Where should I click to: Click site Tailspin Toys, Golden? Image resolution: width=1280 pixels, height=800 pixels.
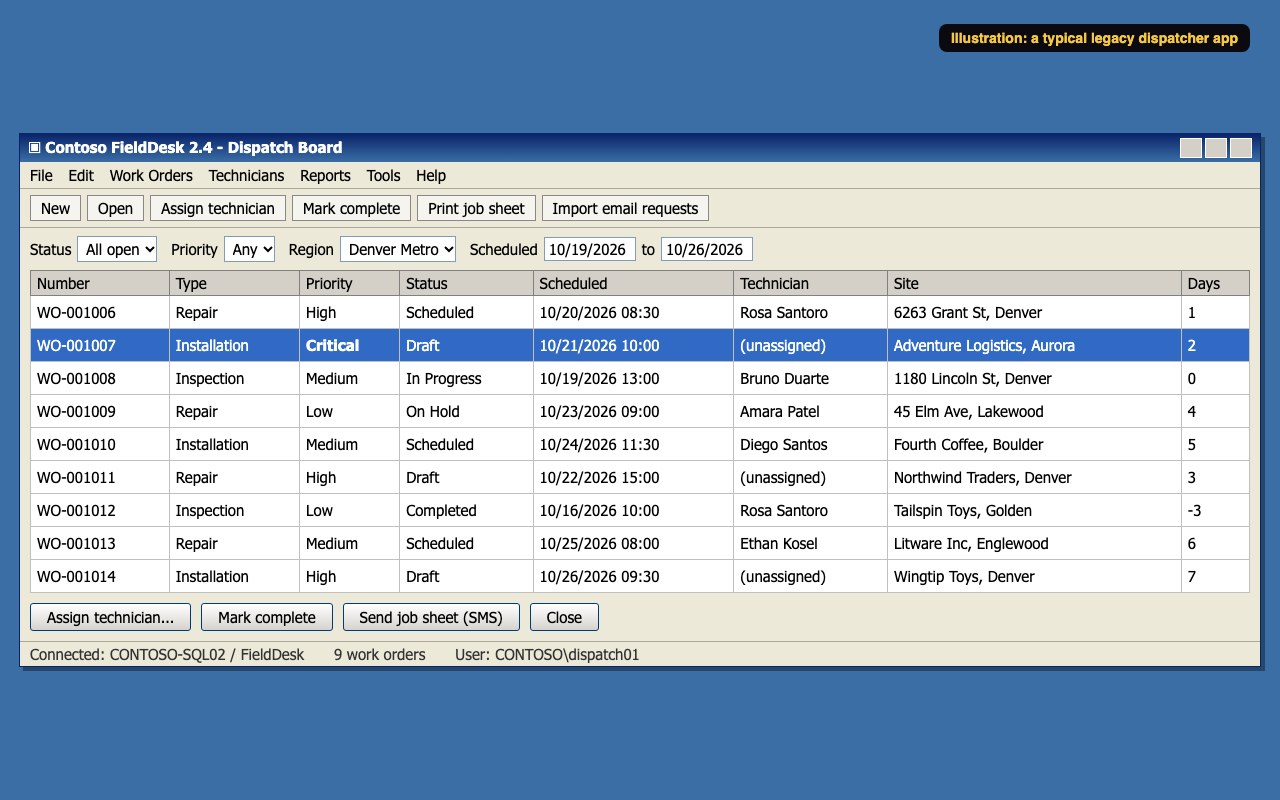pyautogui.click(x=1034, y=510)
